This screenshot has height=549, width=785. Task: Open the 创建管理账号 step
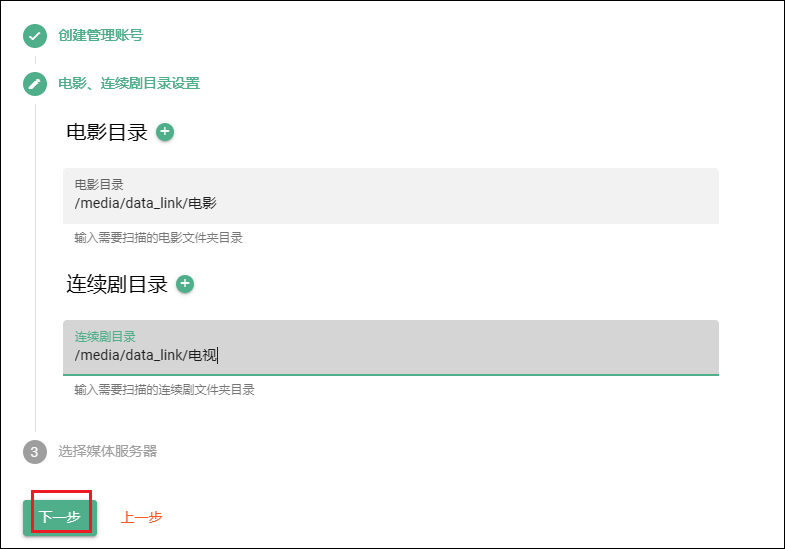[x=100, y=36]
